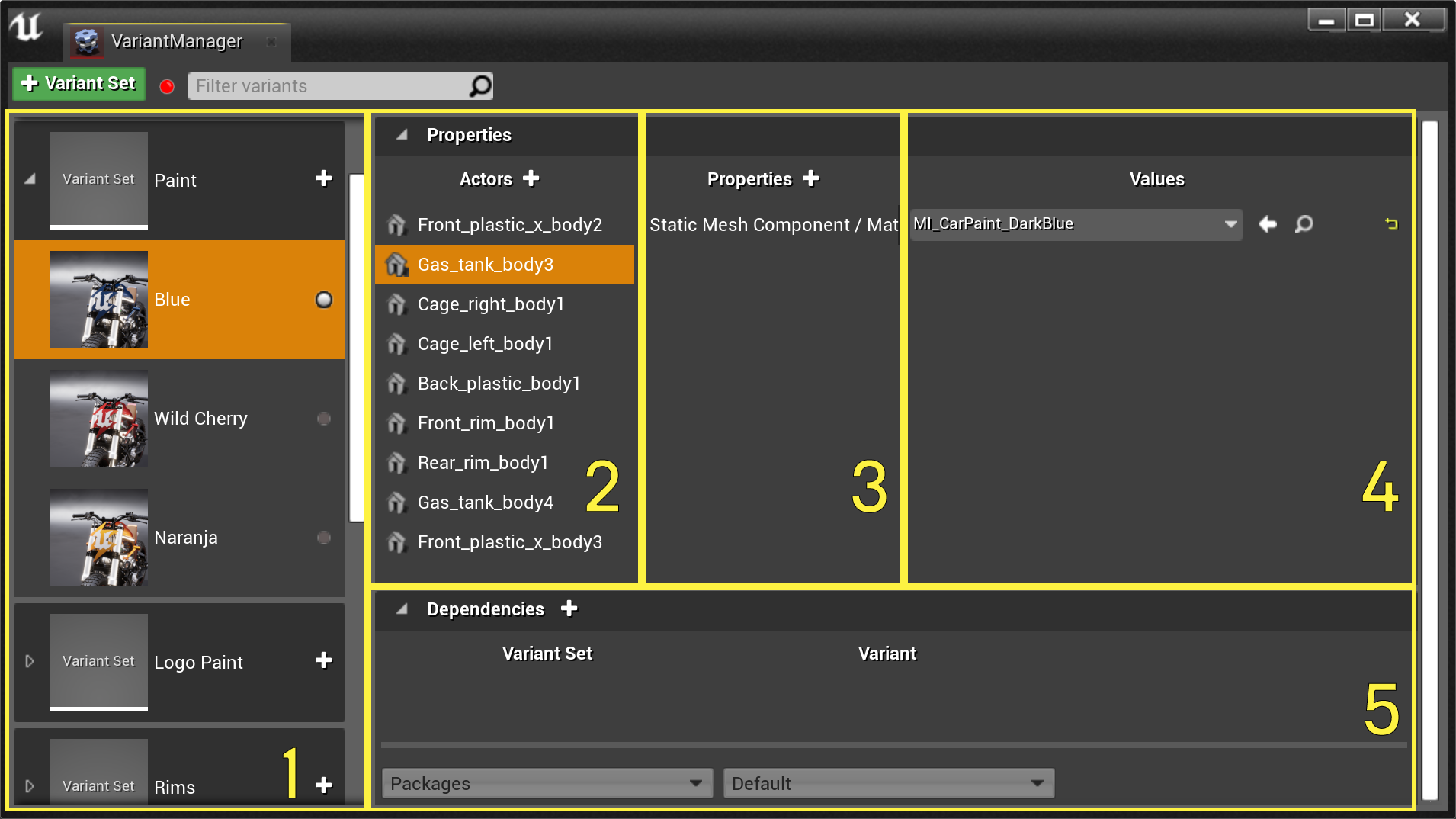Select actor Front_plastic_x_body3

pyautogui.click(x=505, y=542)
